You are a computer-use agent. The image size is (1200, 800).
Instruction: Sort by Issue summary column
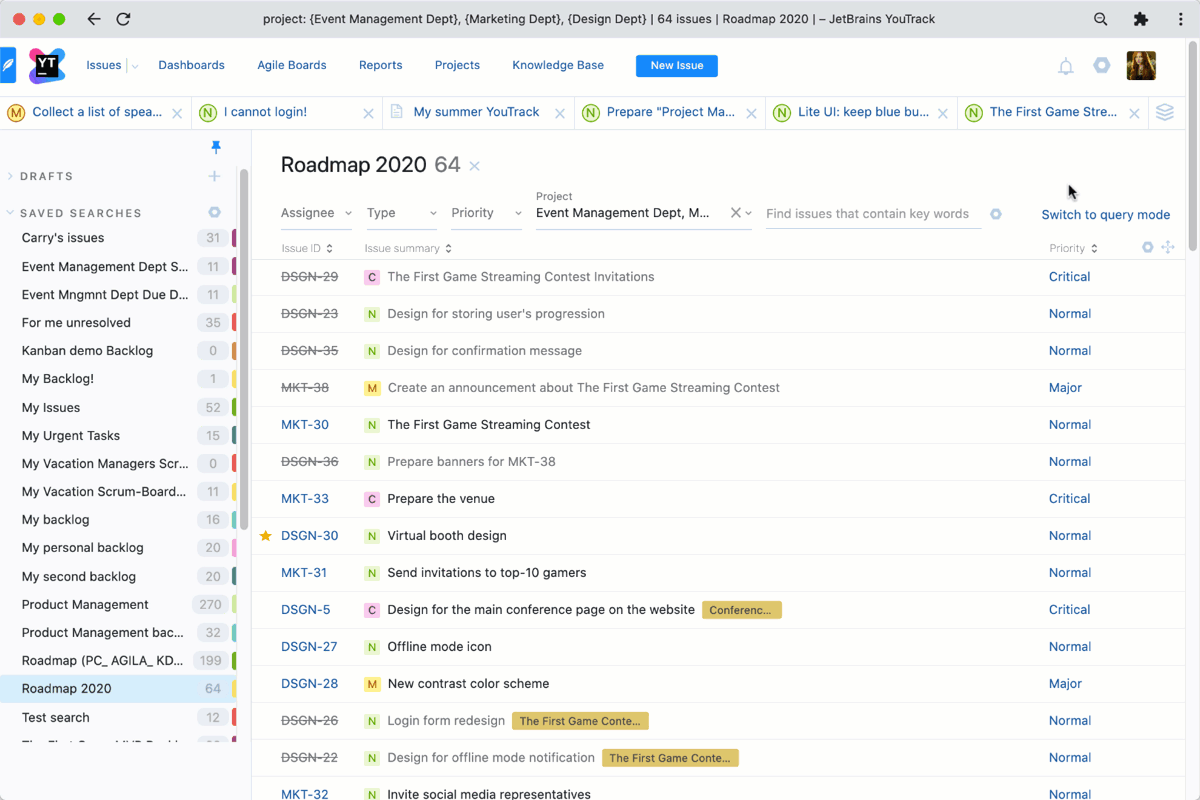[x=408, y=248]
